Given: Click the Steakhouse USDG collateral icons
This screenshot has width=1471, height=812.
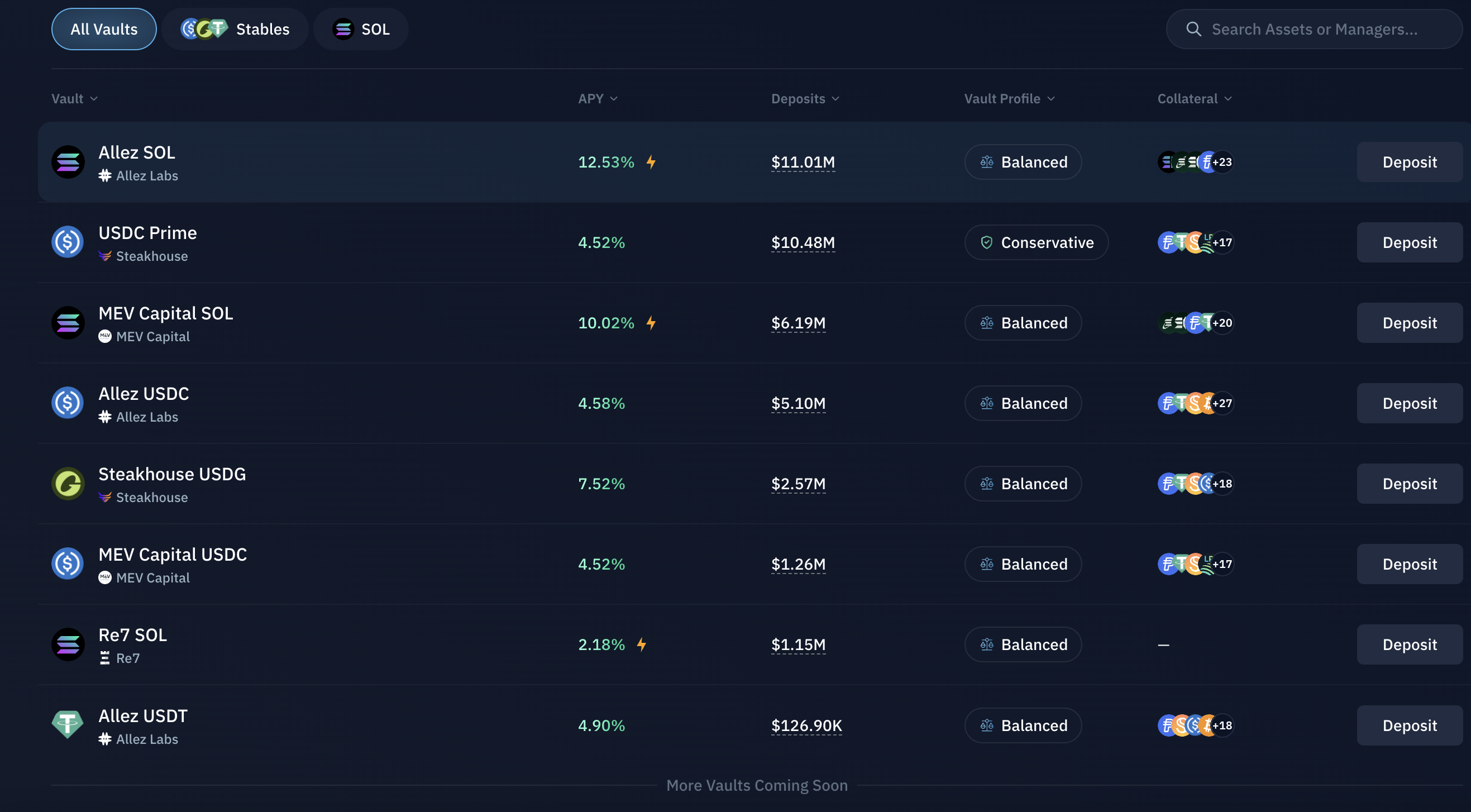Looking at the screenshot, I should [1195, 484].
